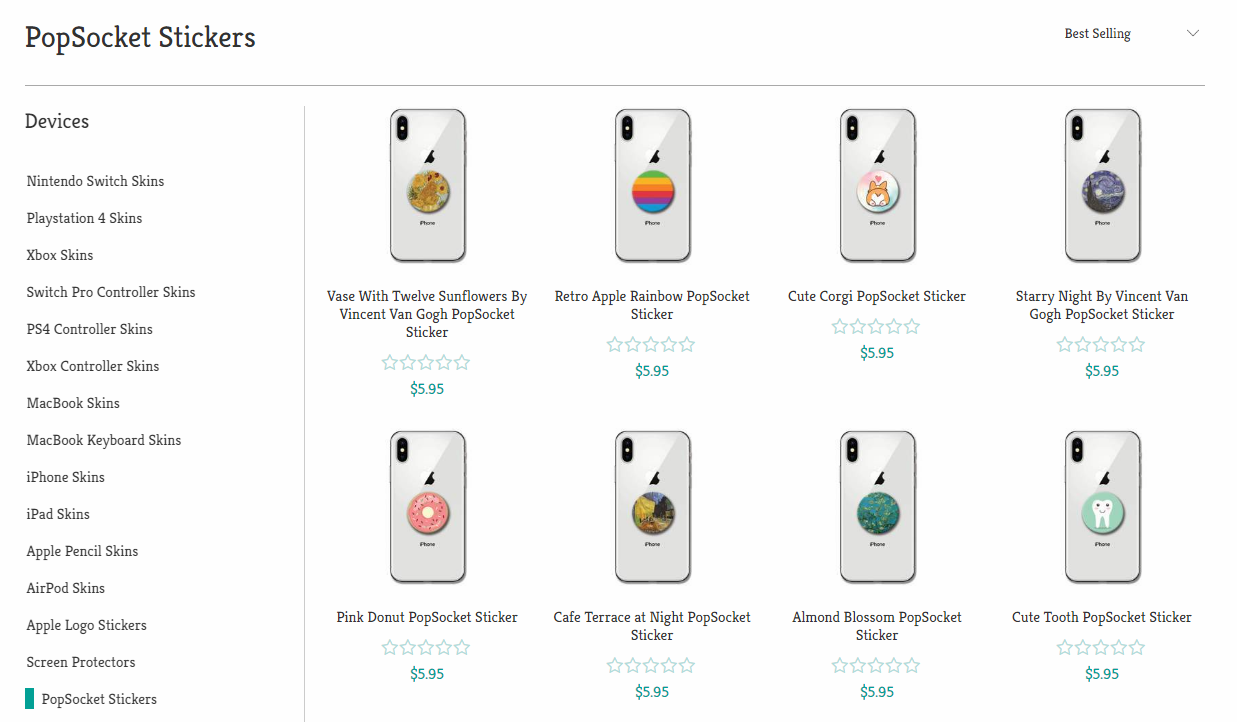1237x722 pixels.
Task: Go to Nintendo Switch Skins category
Action: [95, 181]
